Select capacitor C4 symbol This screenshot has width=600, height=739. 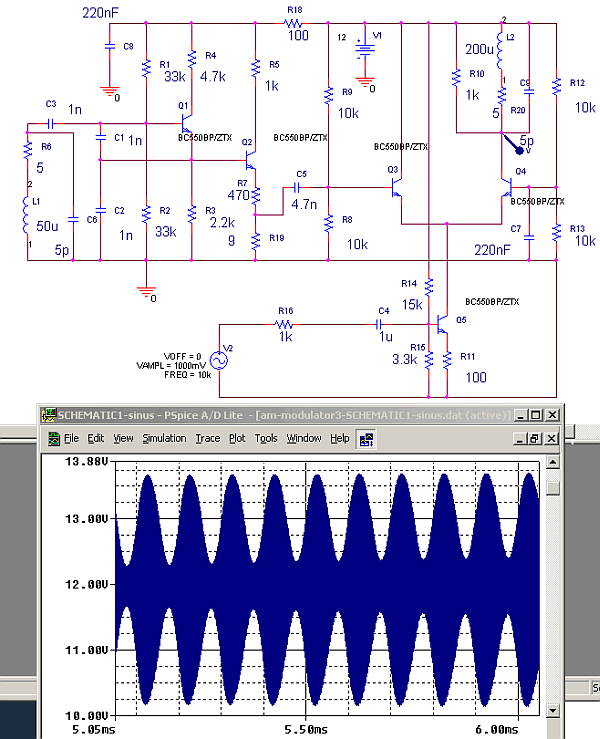379,324
